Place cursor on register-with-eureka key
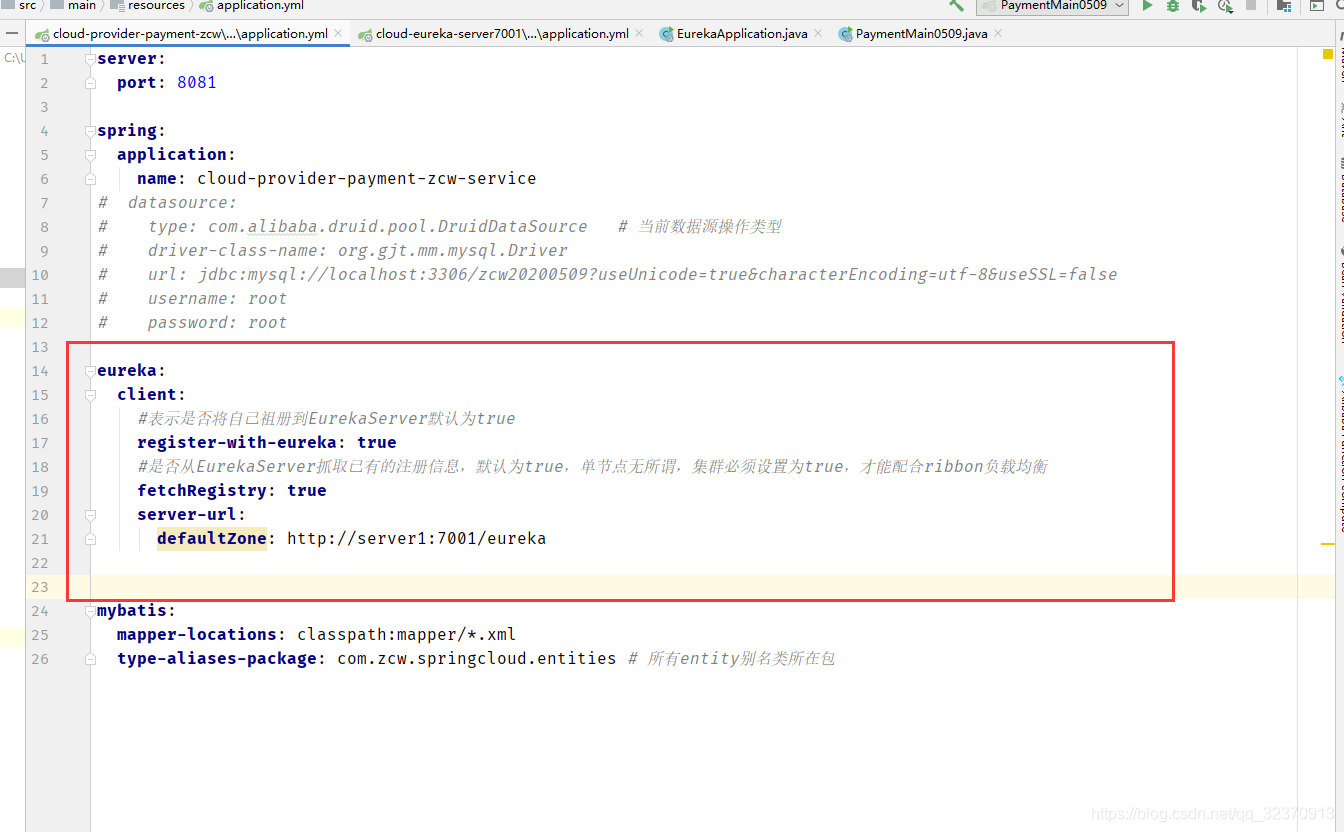Screen dimensions: 1344x832 tap(236, 443)
